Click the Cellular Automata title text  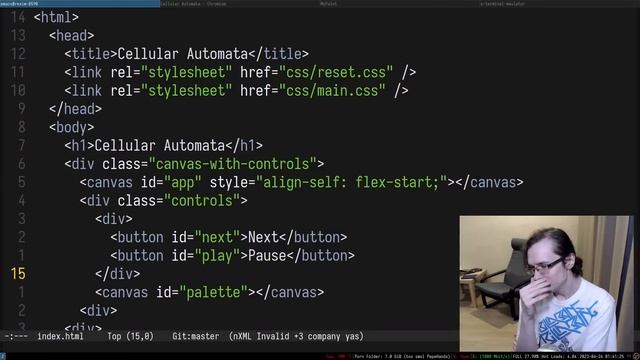[x=182, y=54]
